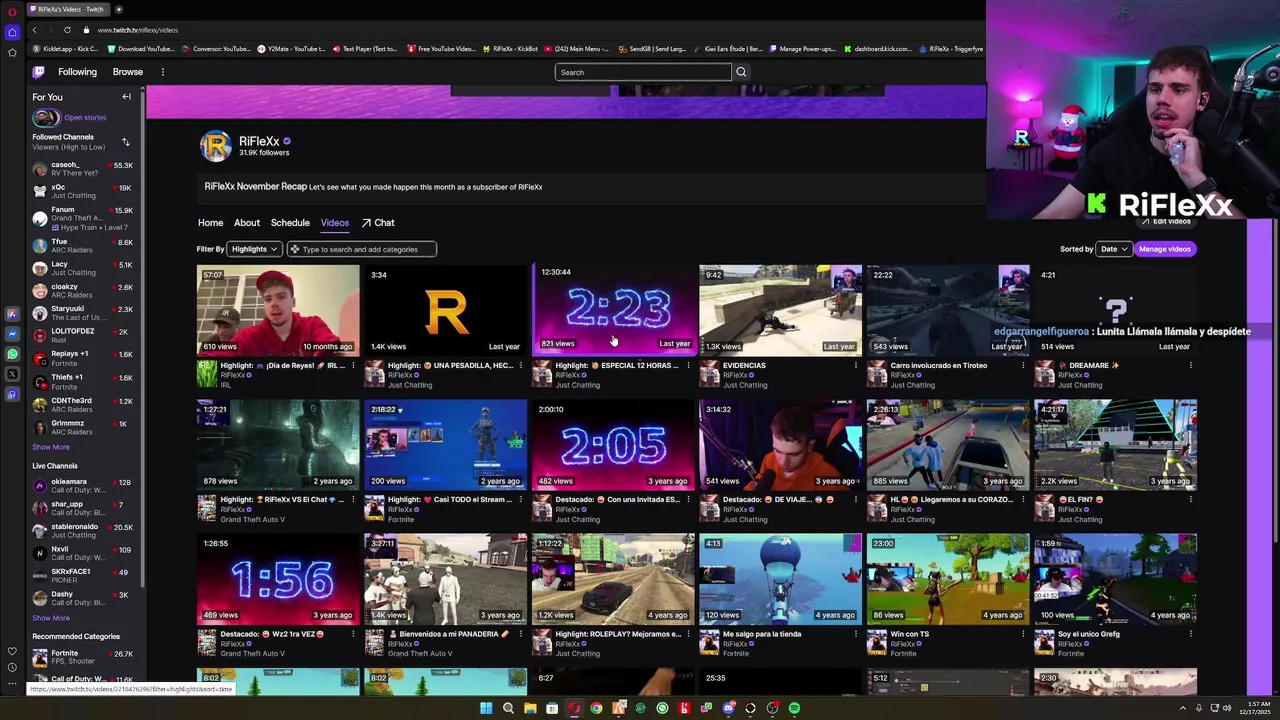This screenshot has height=720, width=1280.
Task: Open File Explorer from the taskbar
Action: point(530,708)
